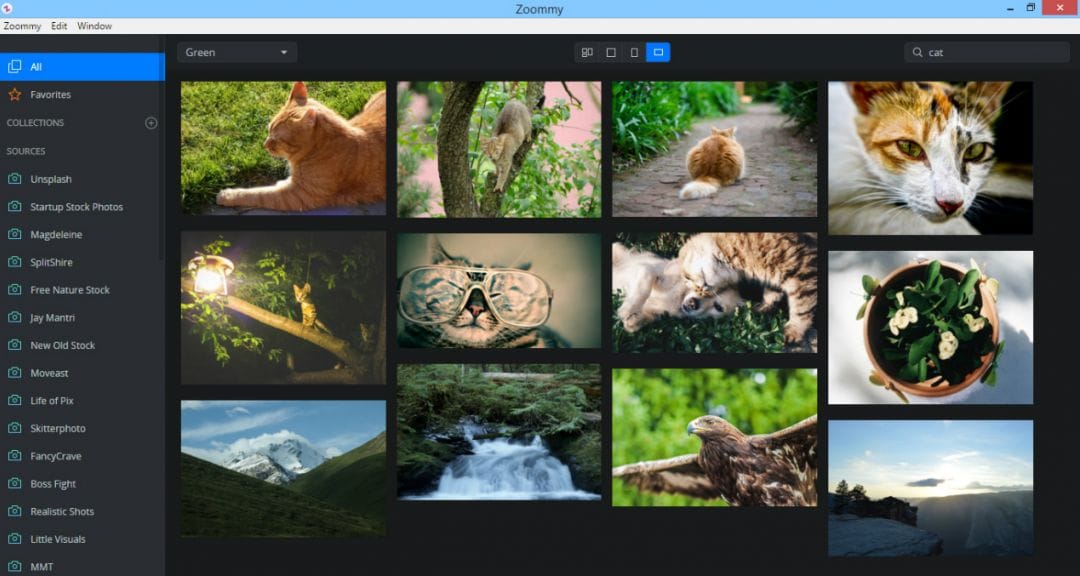Viewport: 1080px width, 576px height.
Task: Open the cat climbing tree photo
Action: [x=499, y=150]
